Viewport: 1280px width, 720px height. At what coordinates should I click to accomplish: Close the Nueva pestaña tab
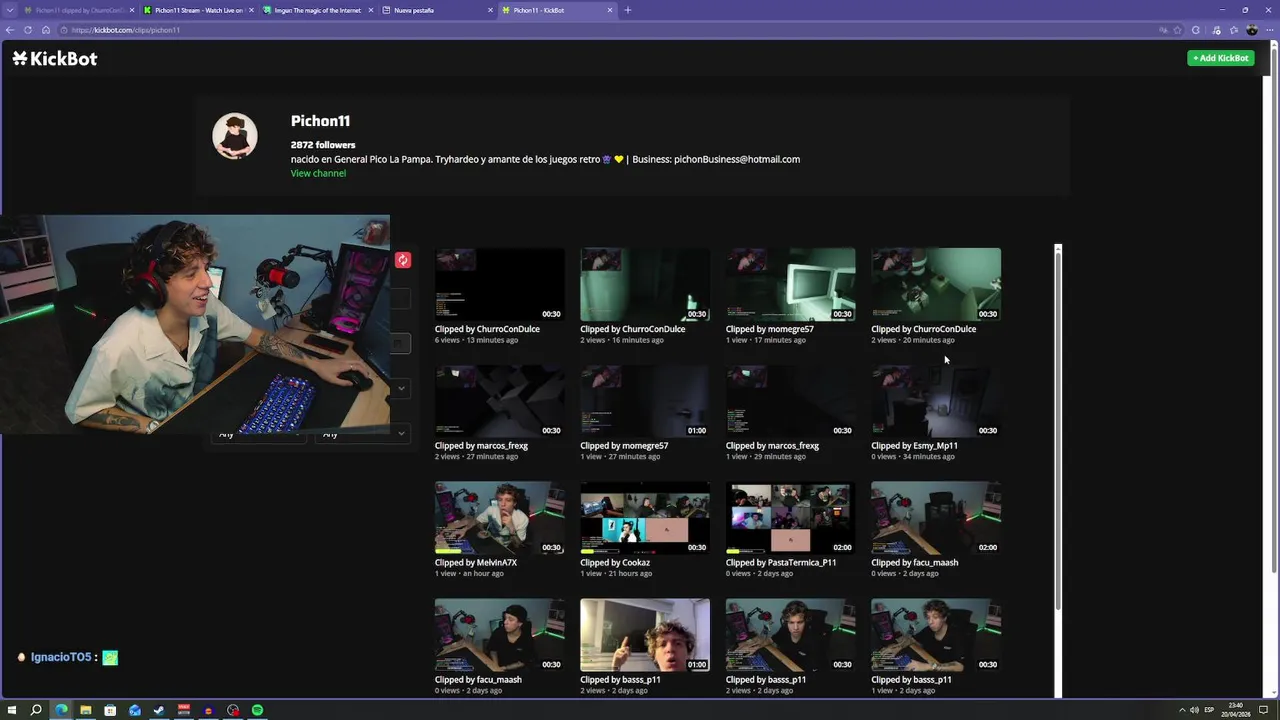tap(491, 10)
